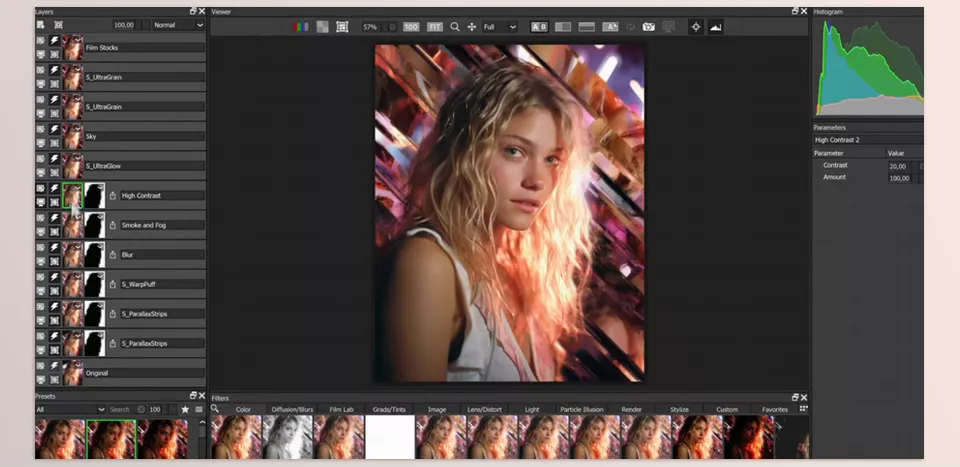Screen dimensions: 960x467
Task: Select the Lens/Distort tab
Action: pos(484,409)
